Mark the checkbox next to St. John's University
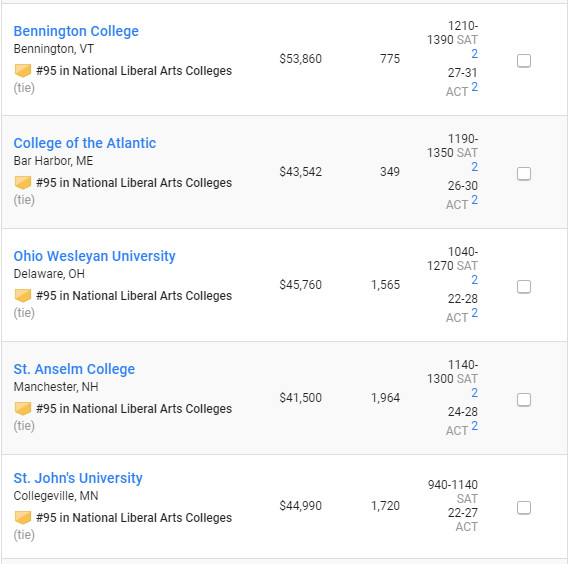This screenshot has height=564, width=571. coord(524,508)
